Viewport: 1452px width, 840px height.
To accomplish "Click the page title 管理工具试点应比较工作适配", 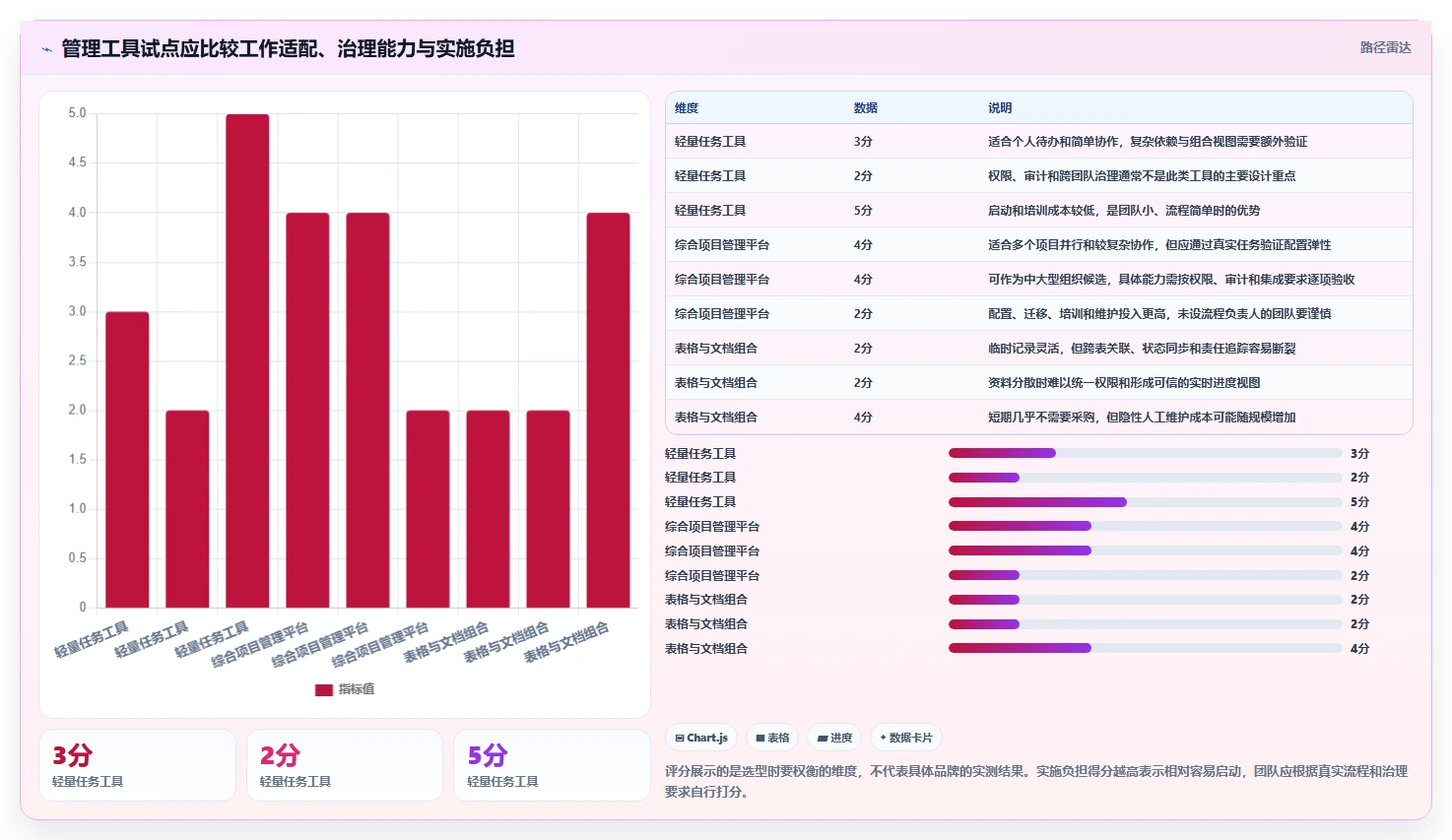I will pyautogui.click(x=288, y=48).
